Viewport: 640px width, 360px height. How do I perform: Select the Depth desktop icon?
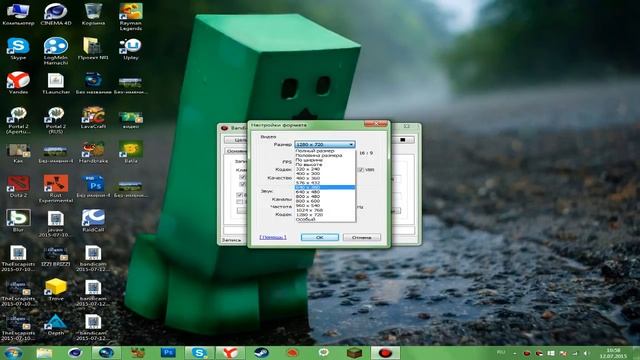click(56, 325)
